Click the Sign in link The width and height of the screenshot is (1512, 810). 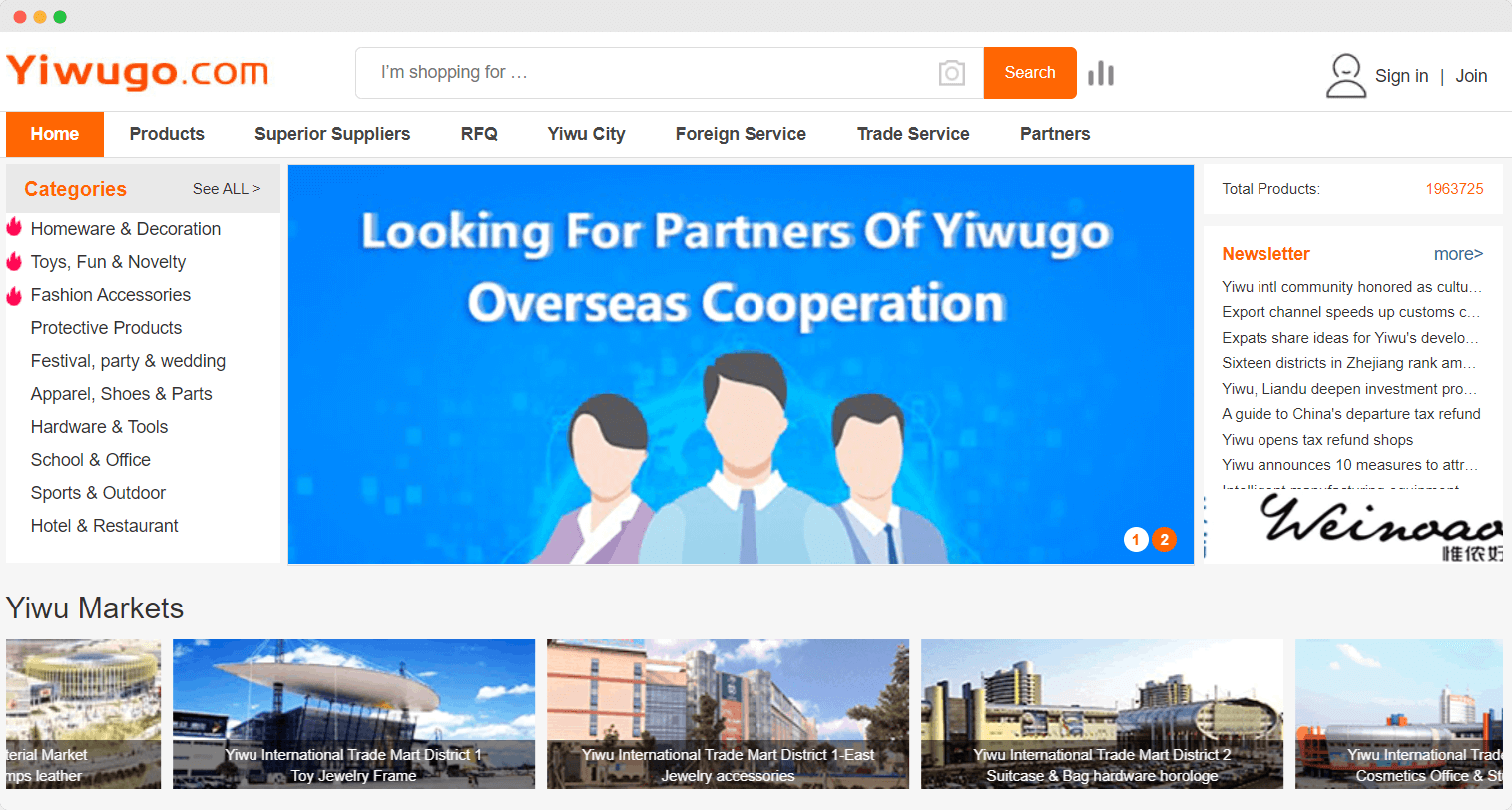click(x=1401, y=76)
